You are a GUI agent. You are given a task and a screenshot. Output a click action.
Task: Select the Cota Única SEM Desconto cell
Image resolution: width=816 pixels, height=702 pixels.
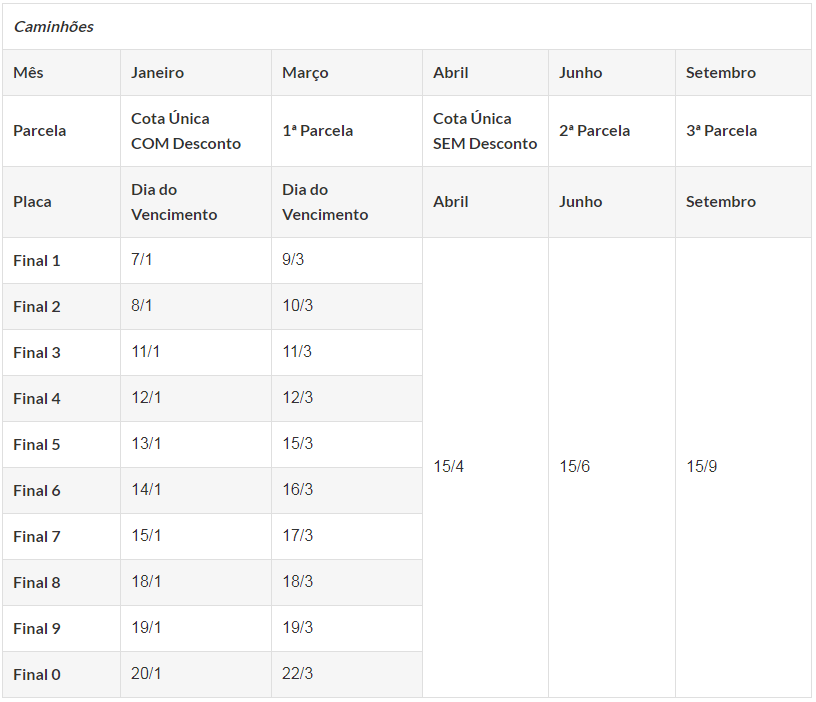coord(485,131)
